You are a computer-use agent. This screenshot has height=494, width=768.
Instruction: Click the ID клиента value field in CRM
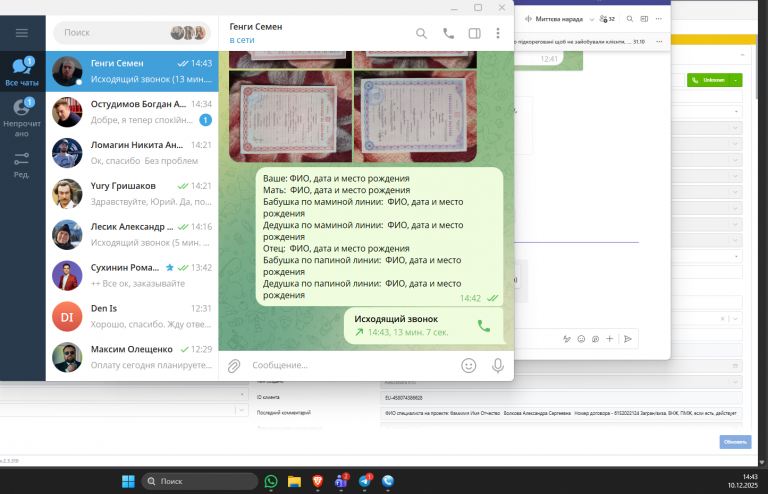(561, 398)
